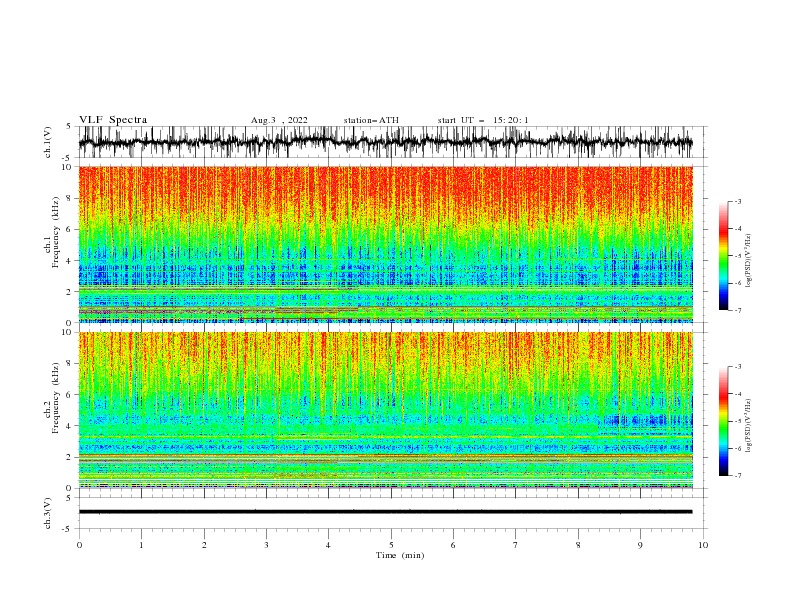Click the "station=ATH" header label
Screen dimensions: 792x612
click(x=371, y=120)
